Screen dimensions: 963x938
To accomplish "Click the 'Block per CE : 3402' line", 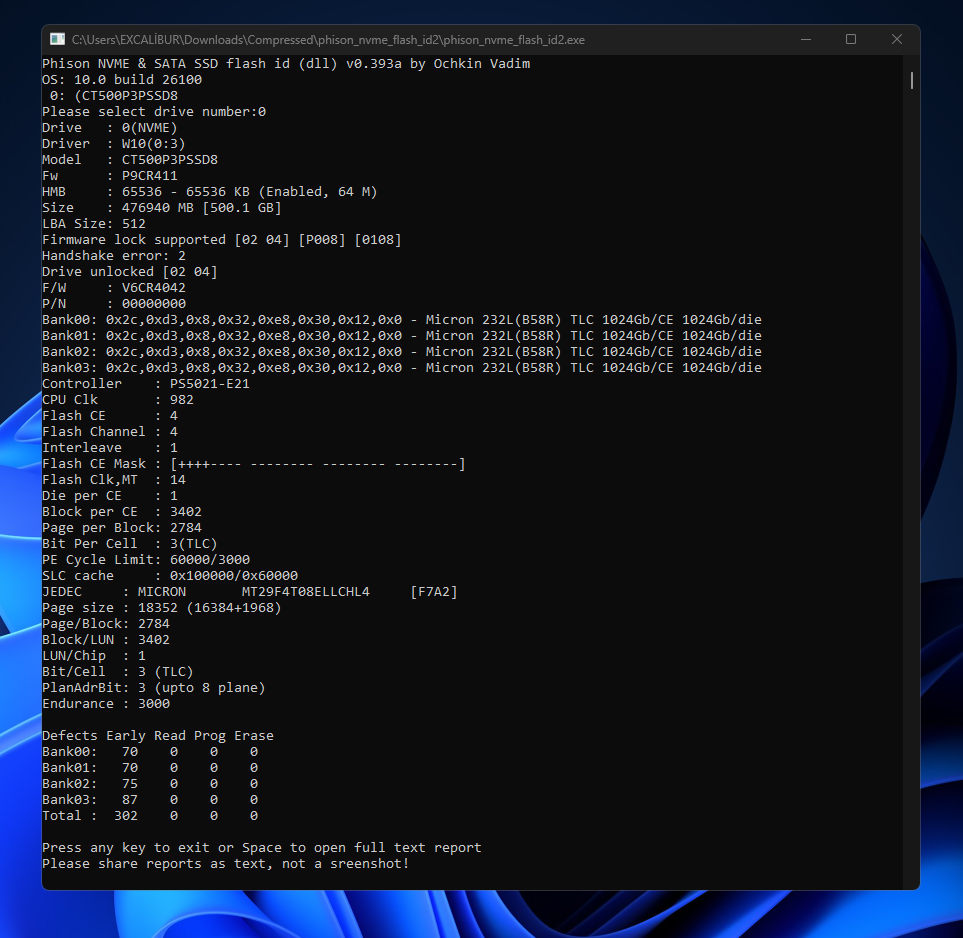I will pos(122,511).
